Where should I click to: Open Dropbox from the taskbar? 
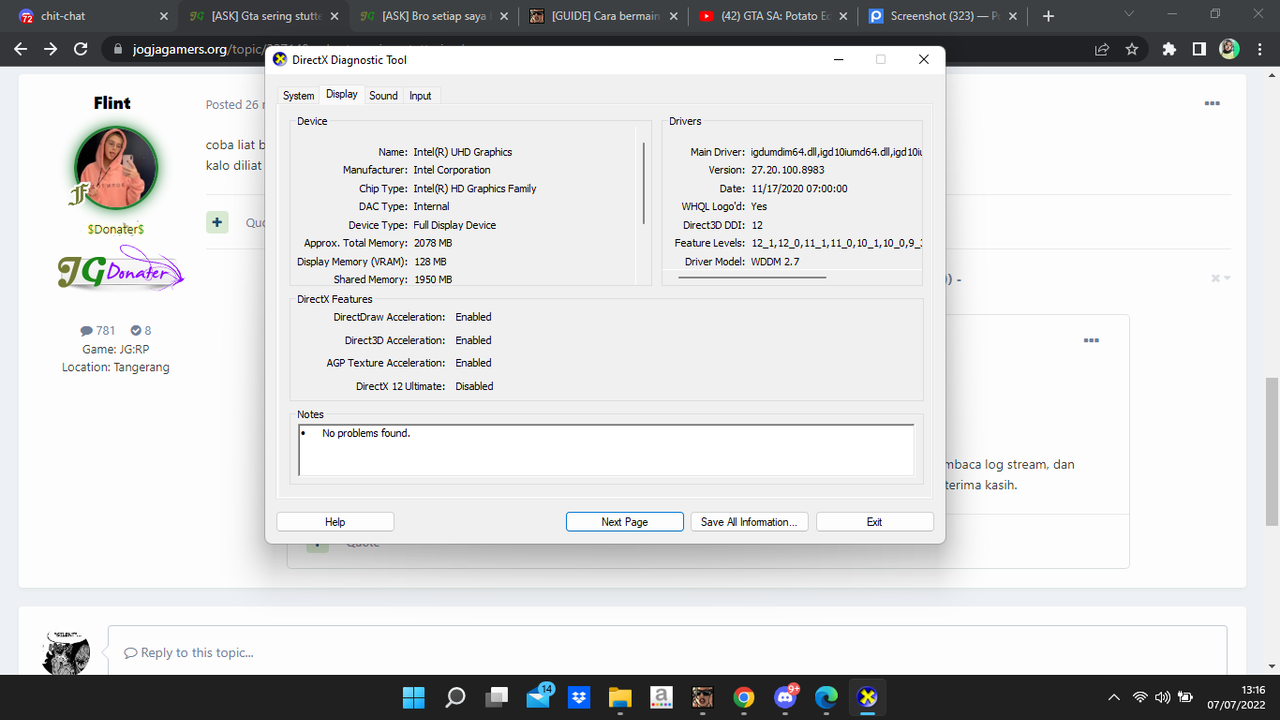coord(579,697)
